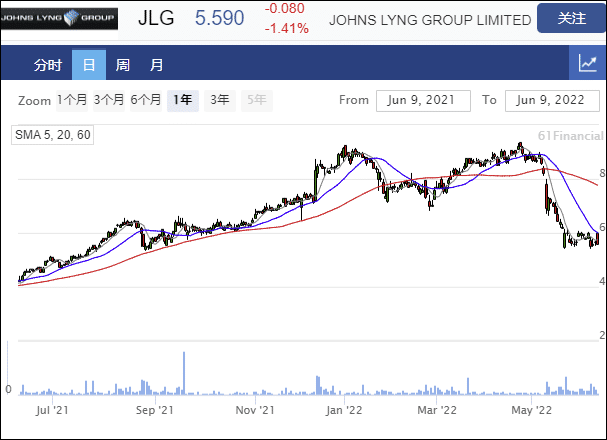607x440 pixels.
Task: Click the Zoom label text
Action: tap(34, 101)
